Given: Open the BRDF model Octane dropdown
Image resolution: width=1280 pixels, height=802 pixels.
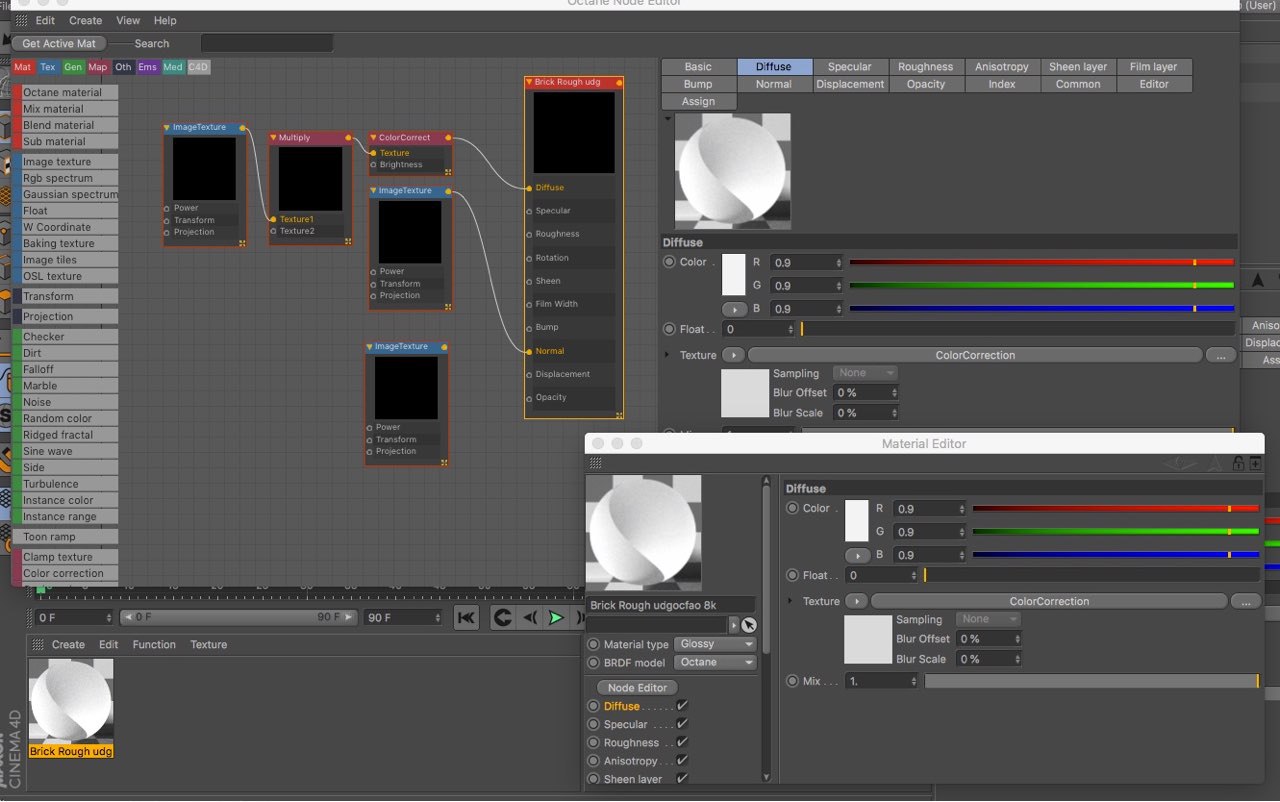Looking at the screenshot, I should (x=716, y=662).
